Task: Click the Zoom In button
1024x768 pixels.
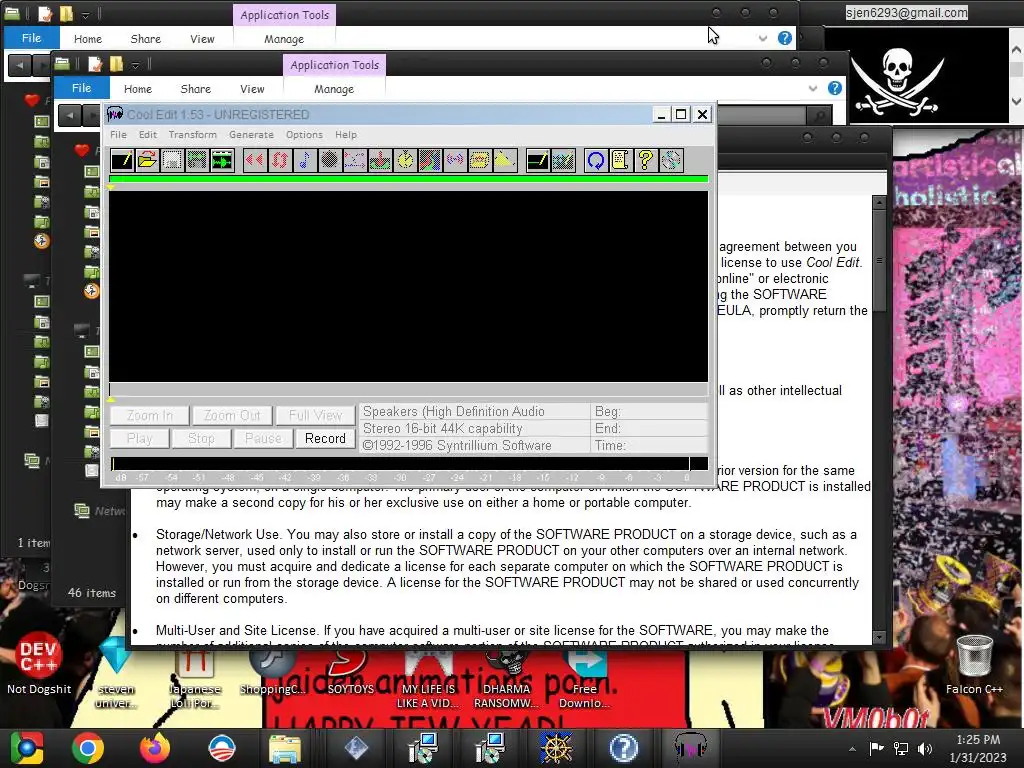Action: click(150, 415)
